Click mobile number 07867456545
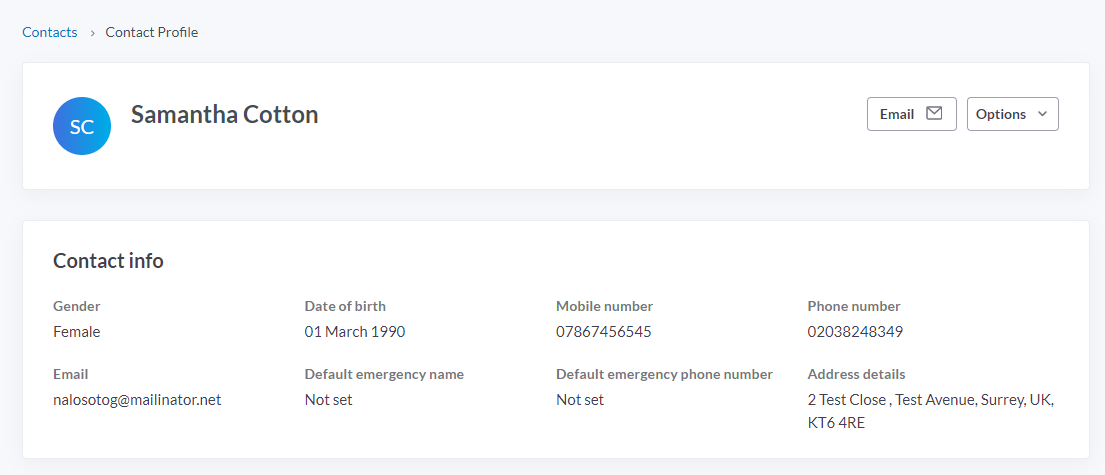Image resolution: width=1105 pixels, height=475 pixels. (x=604, y=332)
